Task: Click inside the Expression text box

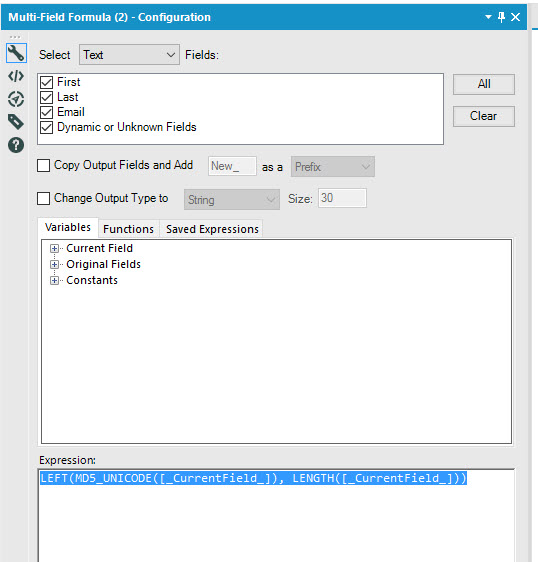Action: point(276,515)
